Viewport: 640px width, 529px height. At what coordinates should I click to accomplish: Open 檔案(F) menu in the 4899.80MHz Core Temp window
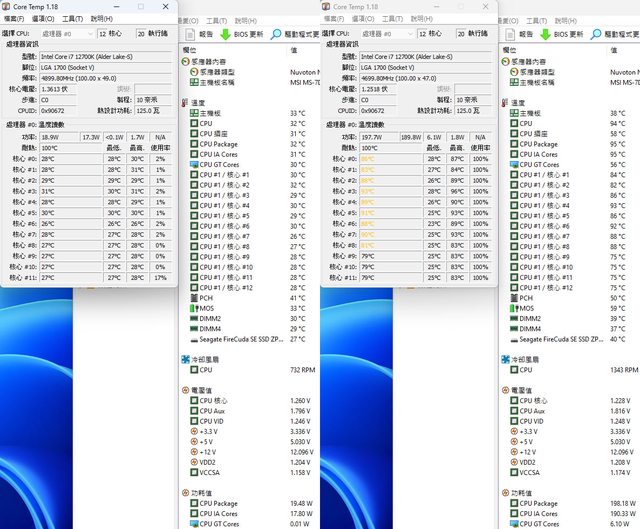point(14,19)
